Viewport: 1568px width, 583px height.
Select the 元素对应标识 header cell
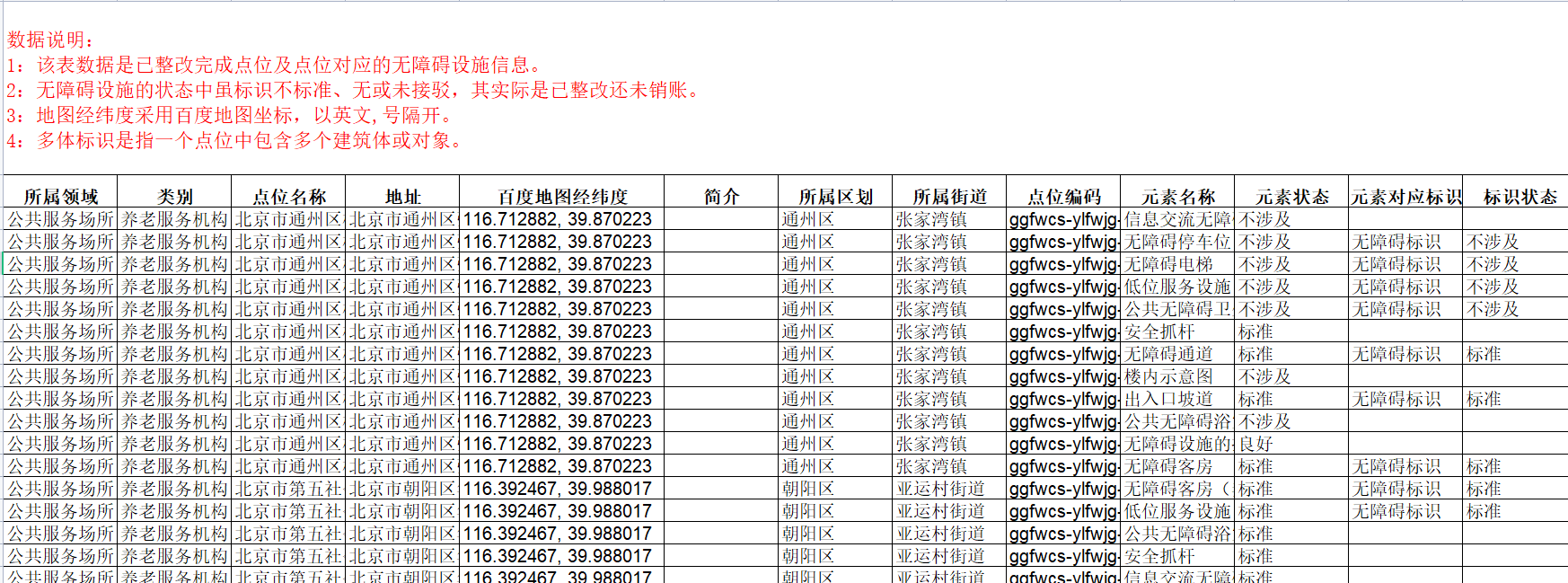point(1405,196)
